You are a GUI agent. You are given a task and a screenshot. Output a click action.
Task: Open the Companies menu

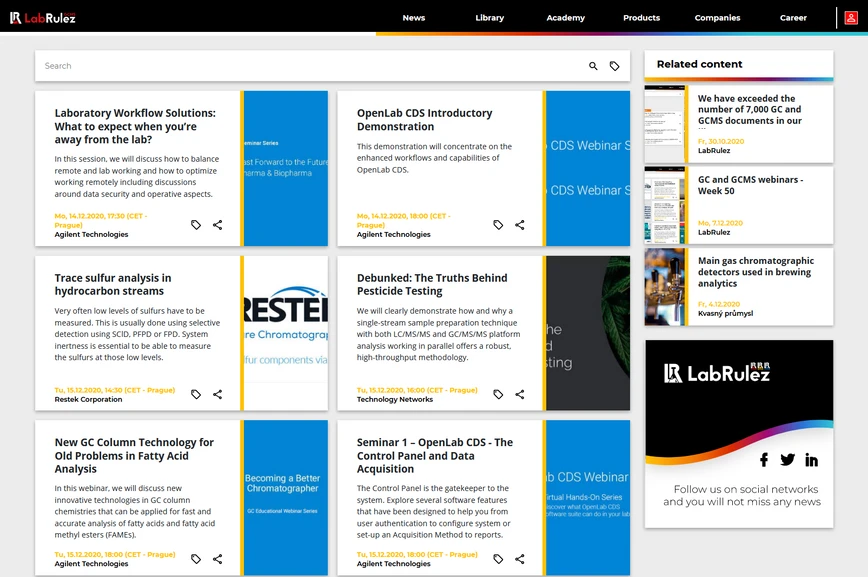pyautogui.click(x=717, y=18)
